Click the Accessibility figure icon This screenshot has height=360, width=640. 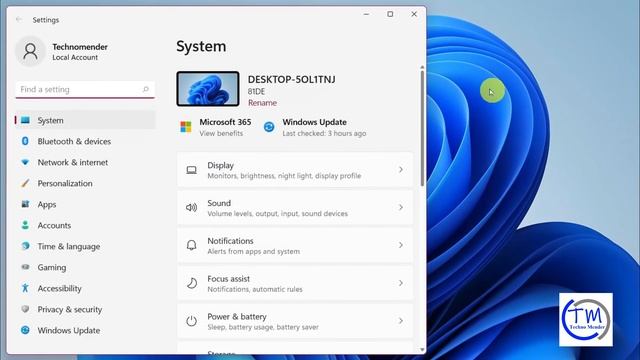tap(25, 288)
